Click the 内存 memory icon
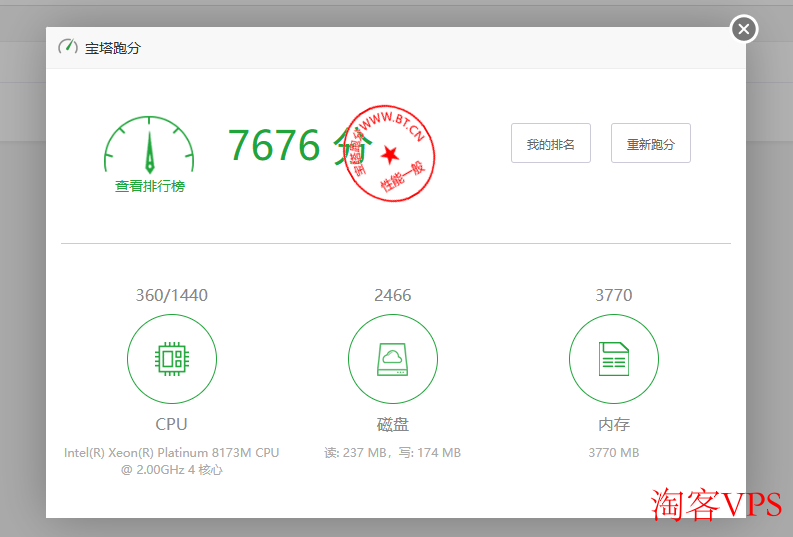This screenshot has height=537, width=793. coord(614,359)
